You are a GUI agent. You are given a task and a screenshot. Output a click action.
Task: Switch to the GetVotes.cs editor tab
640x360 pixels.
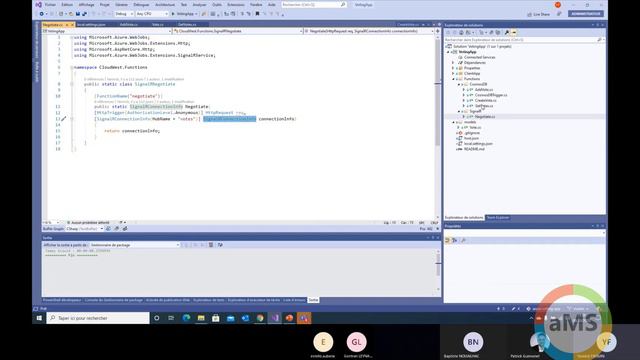(x=187, y=25)
